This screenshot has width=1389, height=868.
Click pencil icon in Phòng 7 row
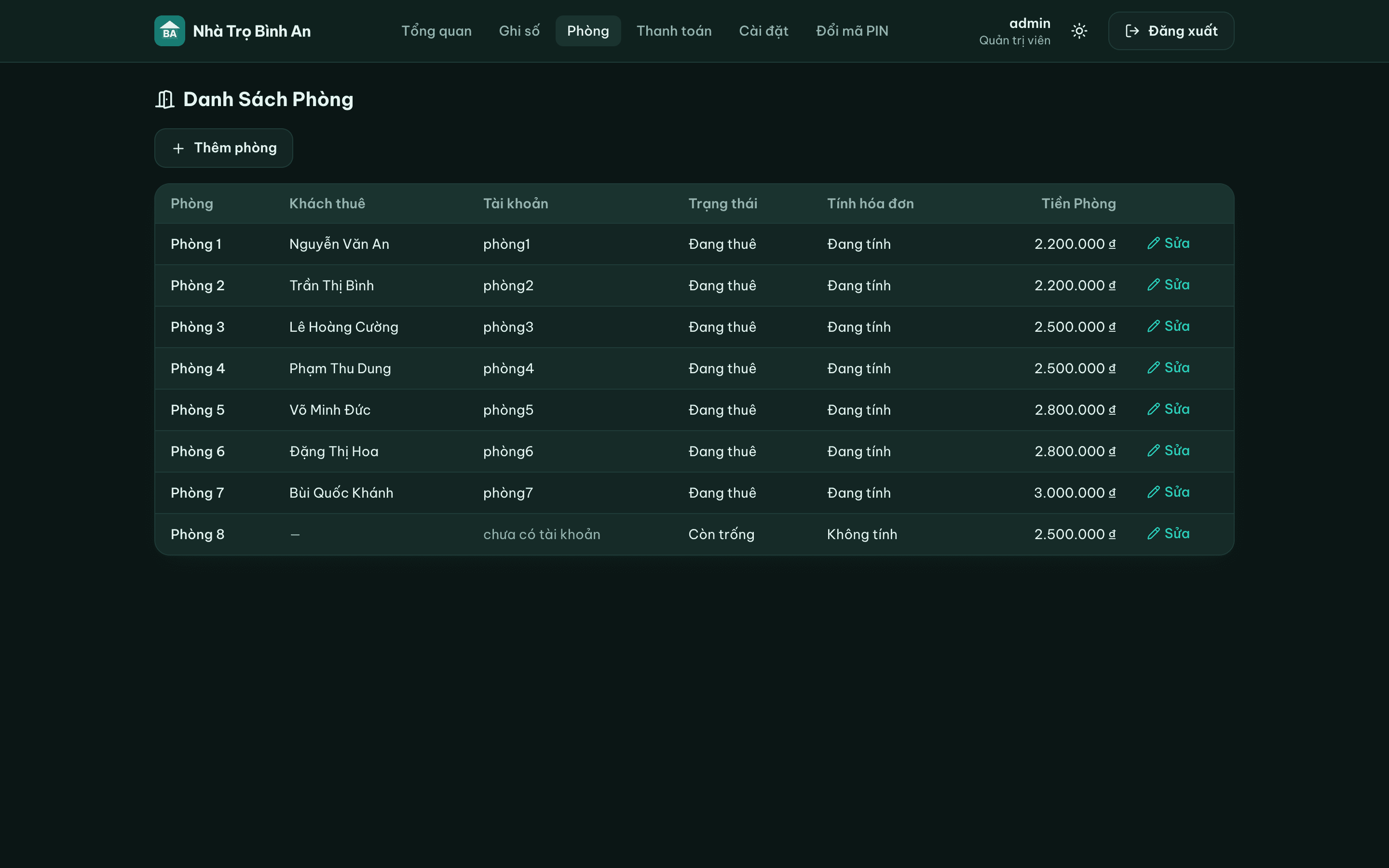tap(1153, 492)
